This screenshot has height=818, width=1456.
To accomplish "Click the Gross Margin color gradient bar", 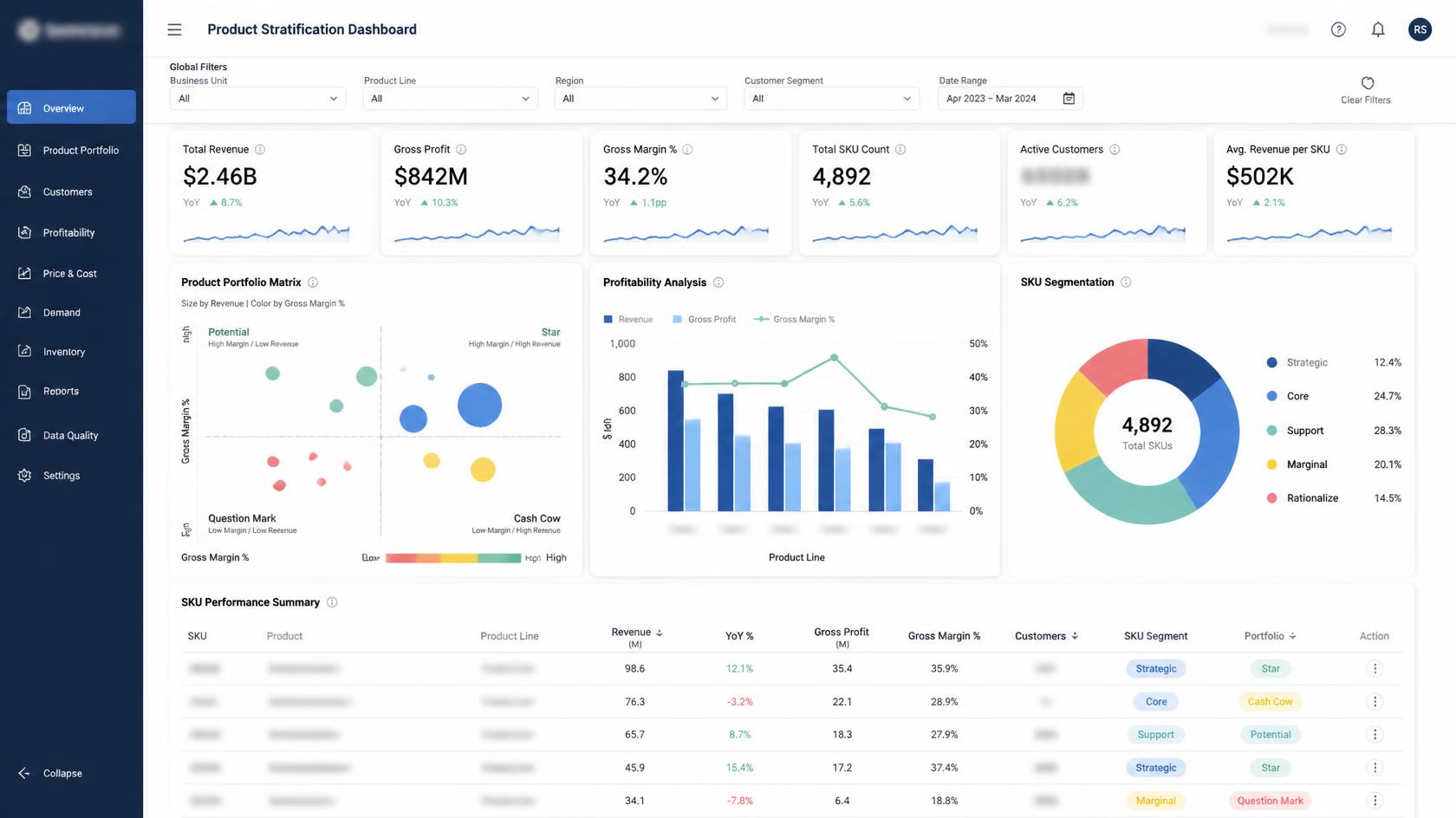I will point(453,558).
